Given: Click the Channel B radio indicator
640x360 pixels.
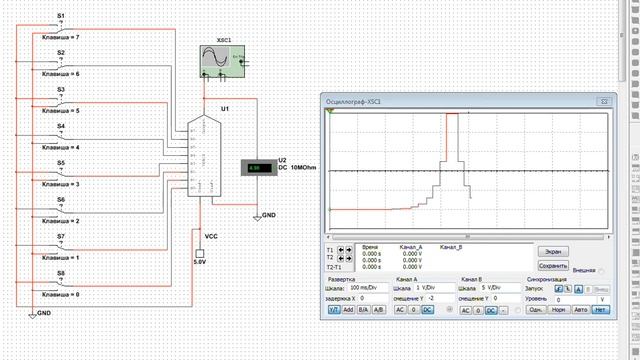Looking at the screenshot, I should click(x=518, y=311).
